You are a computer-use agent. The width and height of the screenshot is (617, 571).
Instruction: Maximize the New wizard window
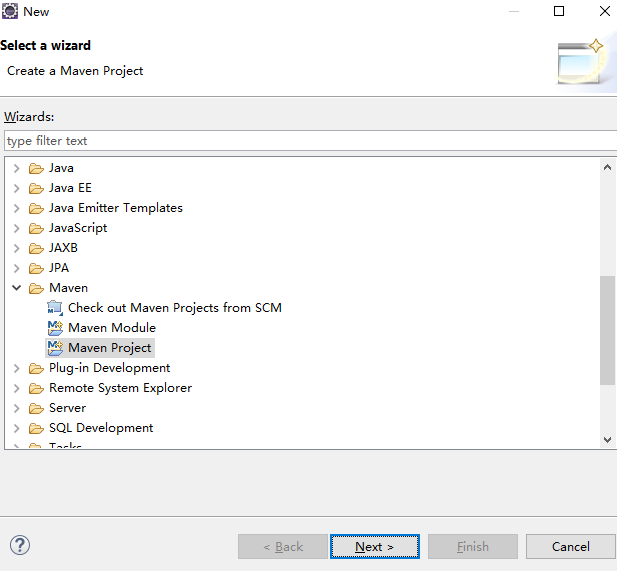(559, 11)
